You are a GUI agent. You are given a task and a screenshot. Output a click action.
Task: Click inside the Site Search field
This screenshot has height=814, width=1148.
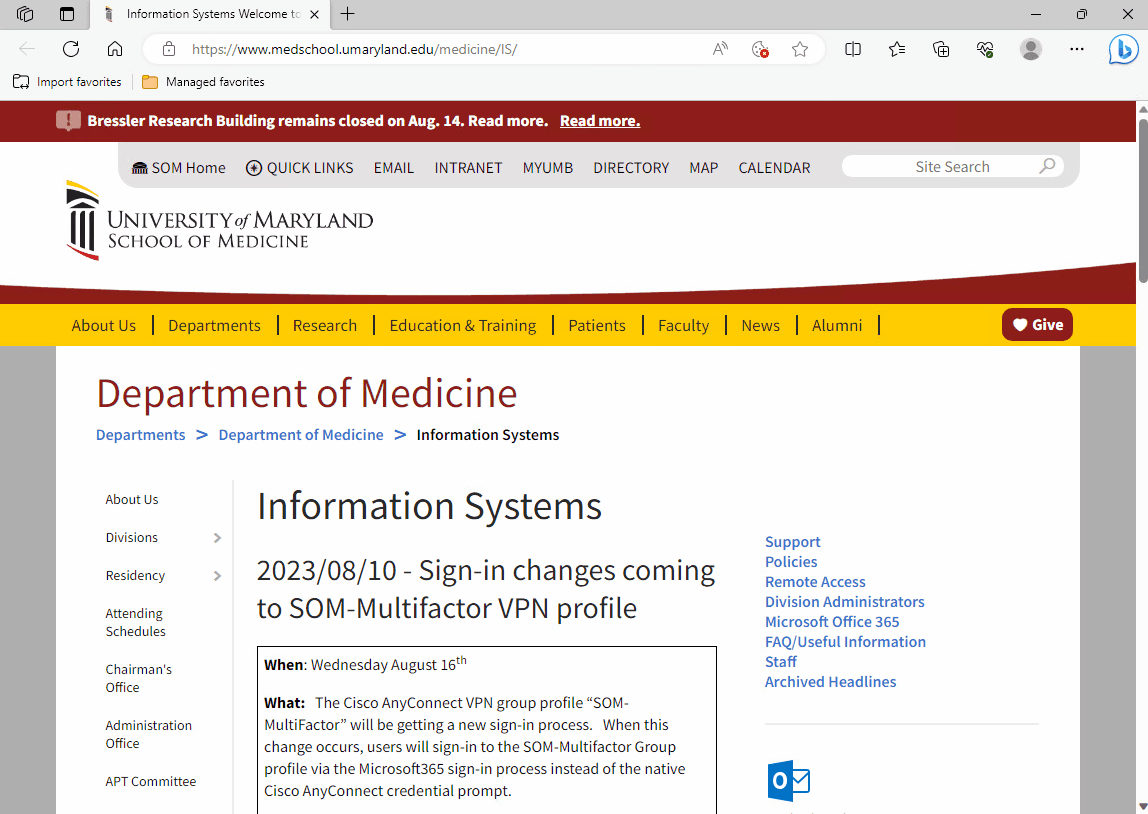coord(940,167)
